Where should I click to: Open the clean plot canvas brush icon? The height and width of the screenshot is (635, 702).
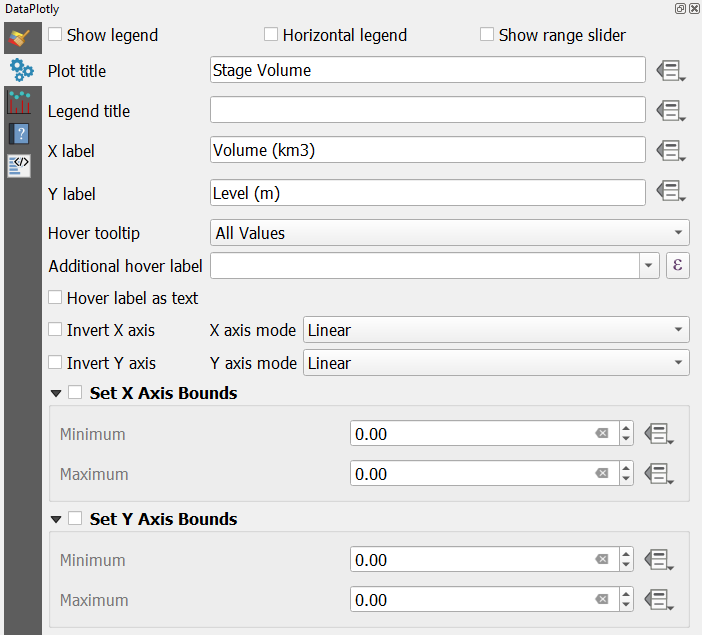pos(20,39)
